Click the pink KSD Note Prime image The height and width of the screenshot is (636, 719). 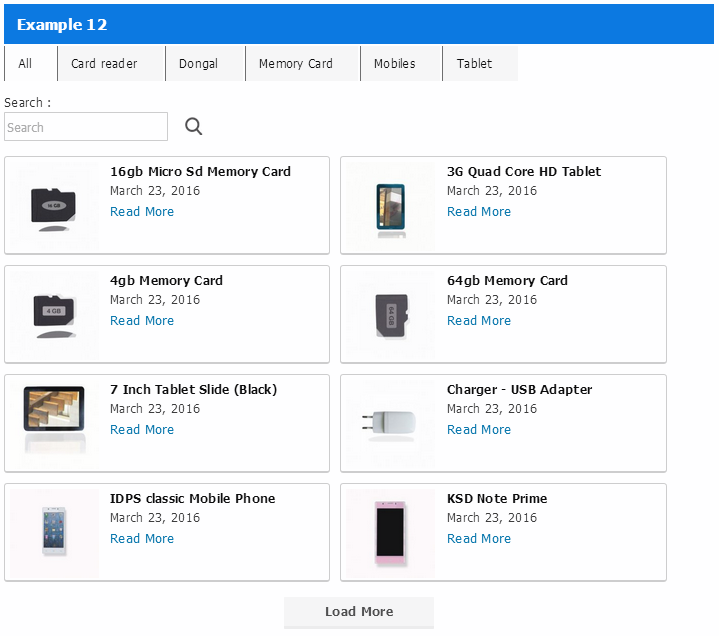pyautogui.click(x=391, y=534)
